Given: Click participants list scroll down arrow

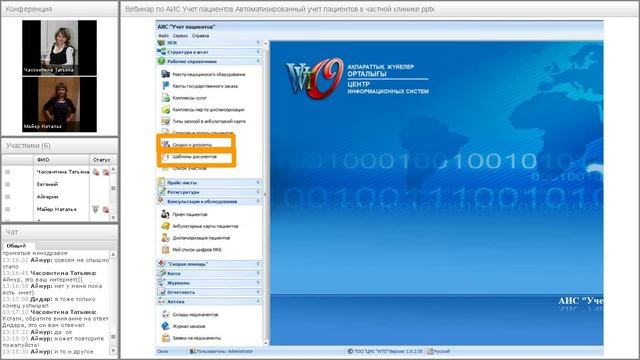Looking at the screenshot, I should [x=113, y=218].
